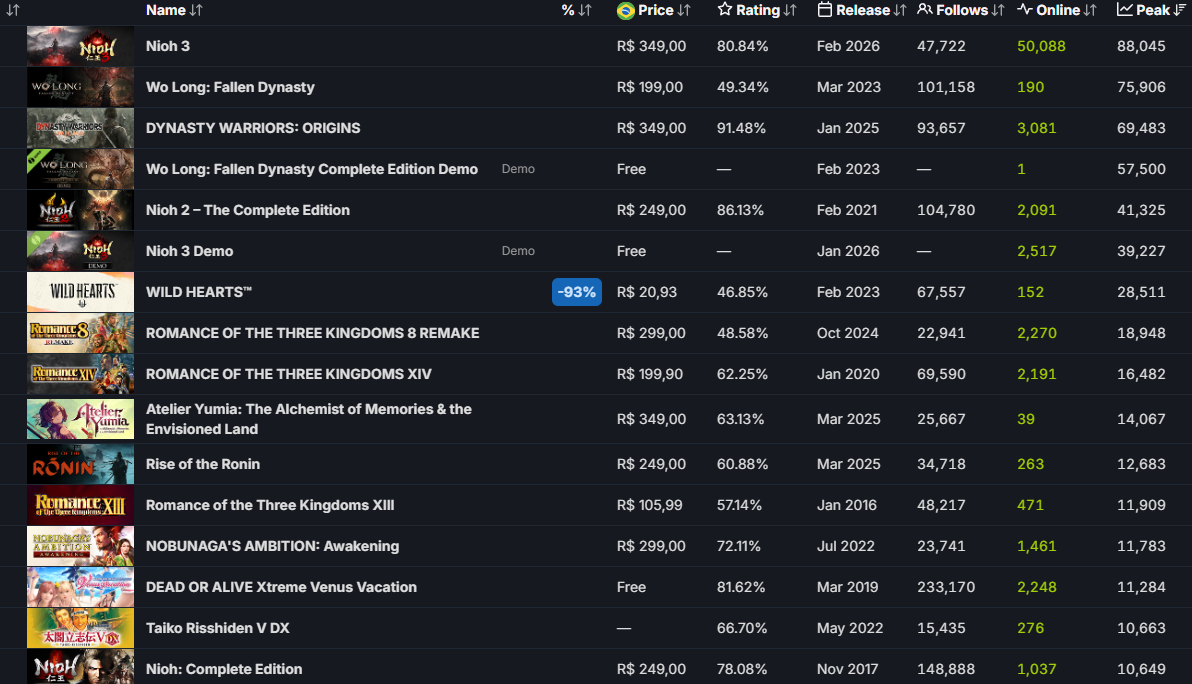Click the calendar icon beside Release

[x=825, y=10]
